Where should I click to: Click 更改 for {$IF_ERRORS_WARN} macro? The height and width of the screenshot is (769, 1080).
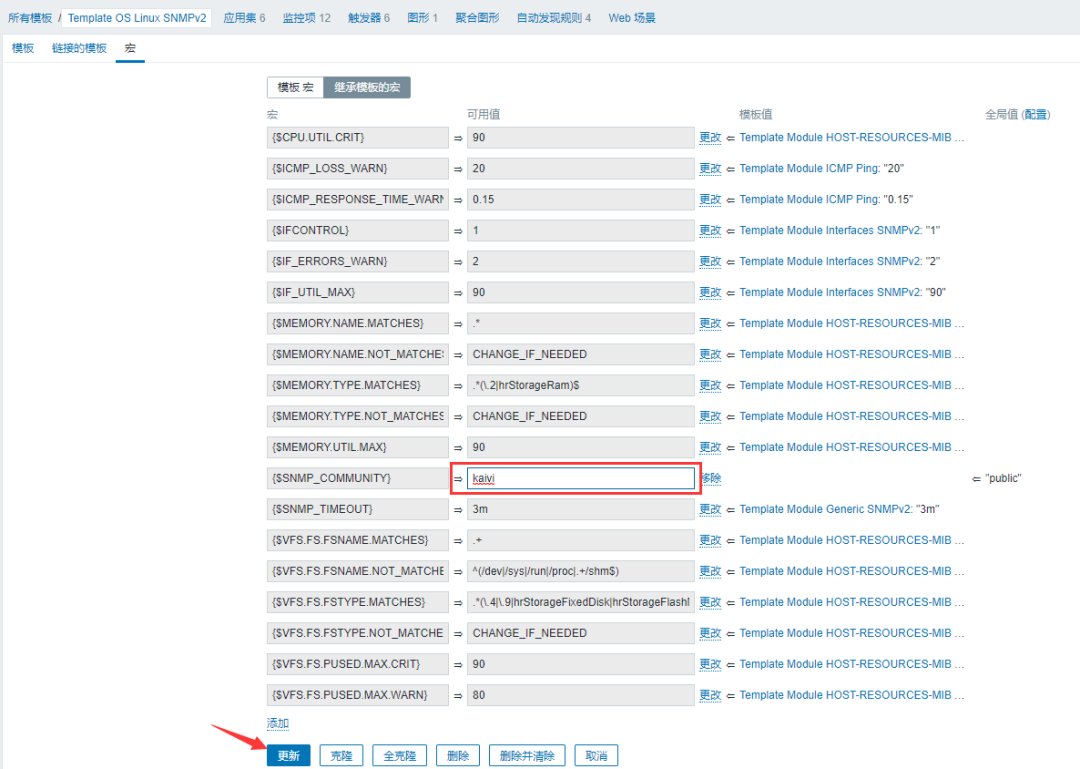pyautogui.click(x=710, y=262)
